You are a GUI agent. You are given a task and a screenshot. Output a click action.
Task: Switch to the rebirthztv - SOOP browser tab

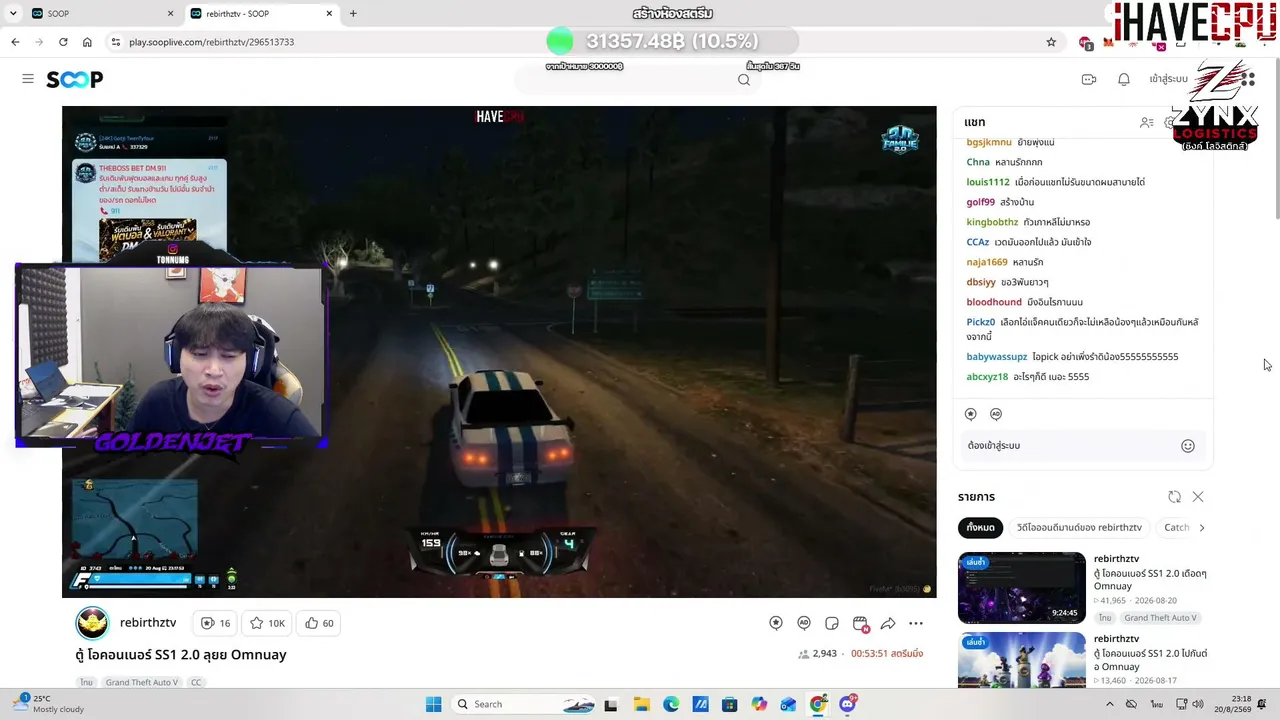click(x=260, y=14)
